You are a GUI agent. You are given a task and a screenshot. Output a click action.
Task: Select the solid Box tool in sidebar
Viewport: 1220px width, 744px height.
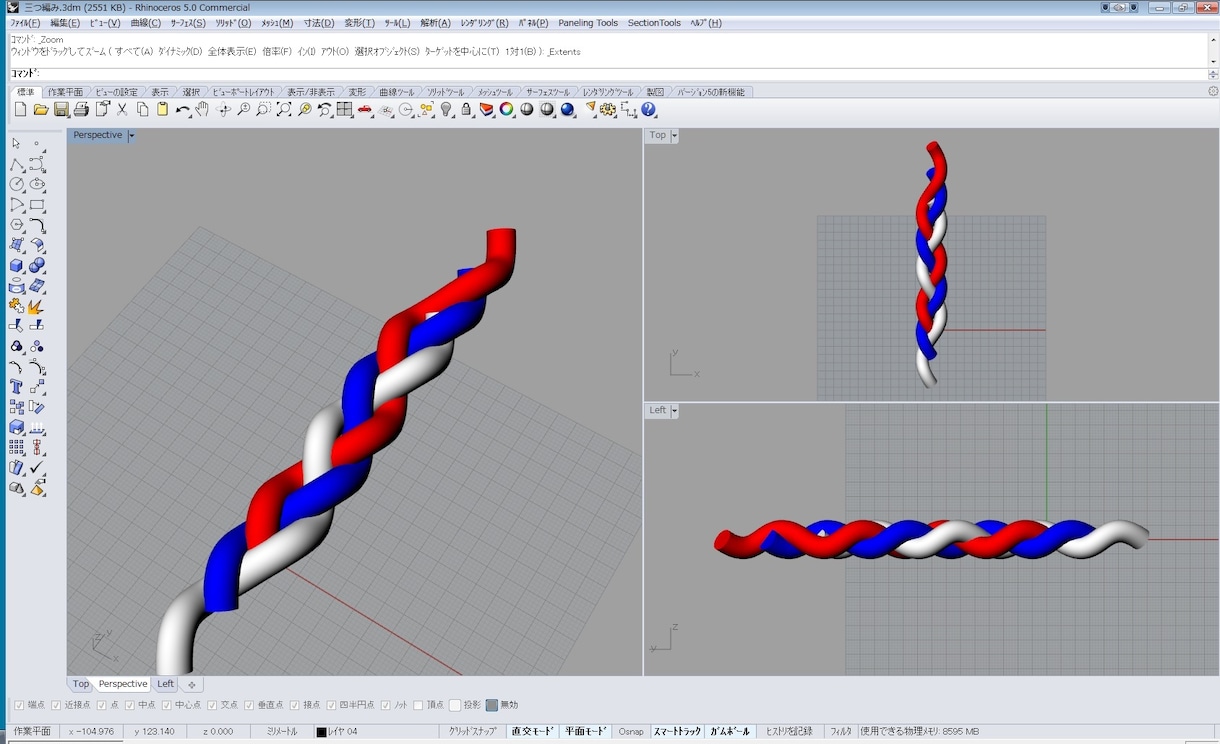coord(16,266)
